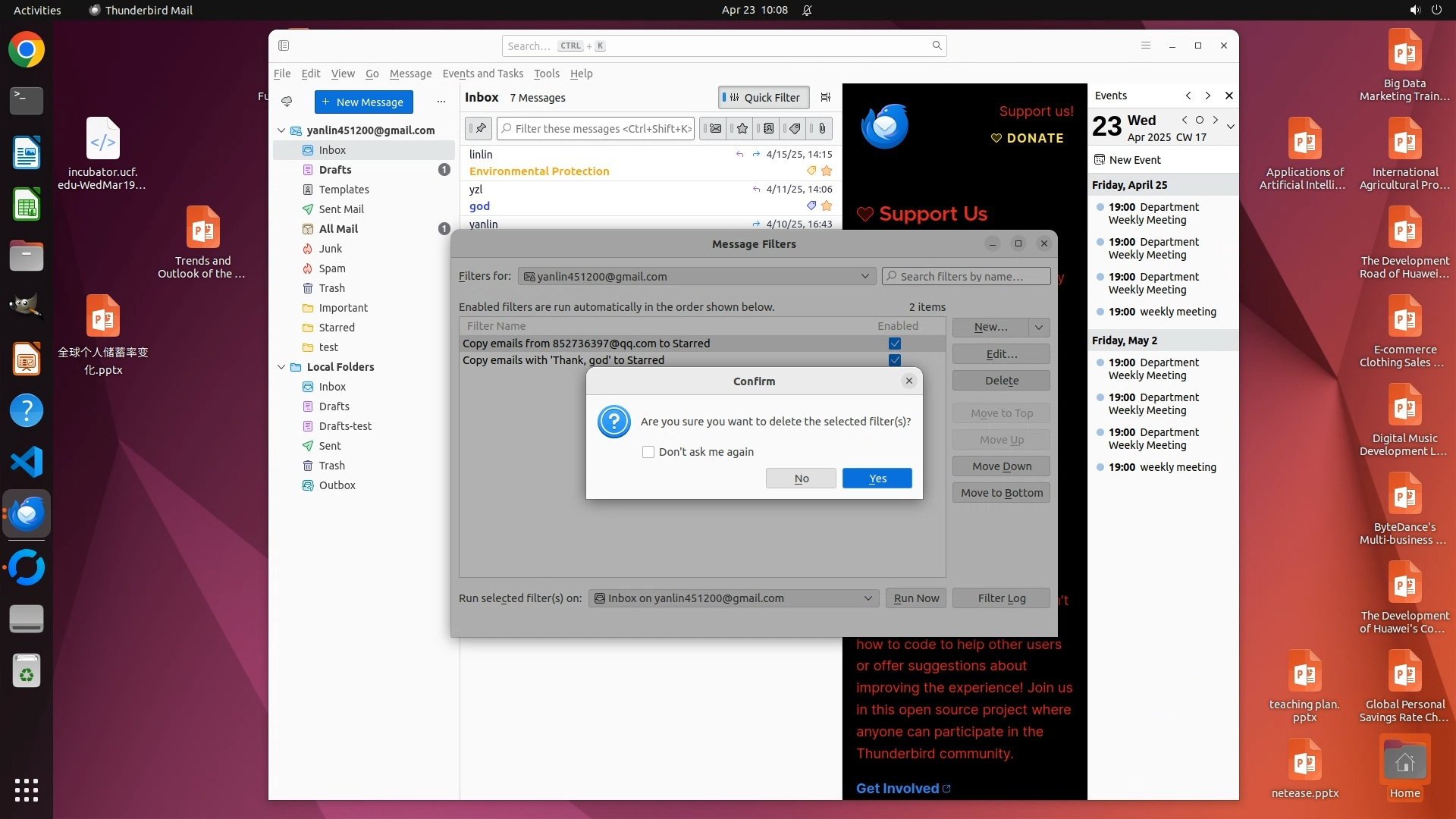Click the message list display options icon
1456x819 pixels.
click(x=826, y=98)
